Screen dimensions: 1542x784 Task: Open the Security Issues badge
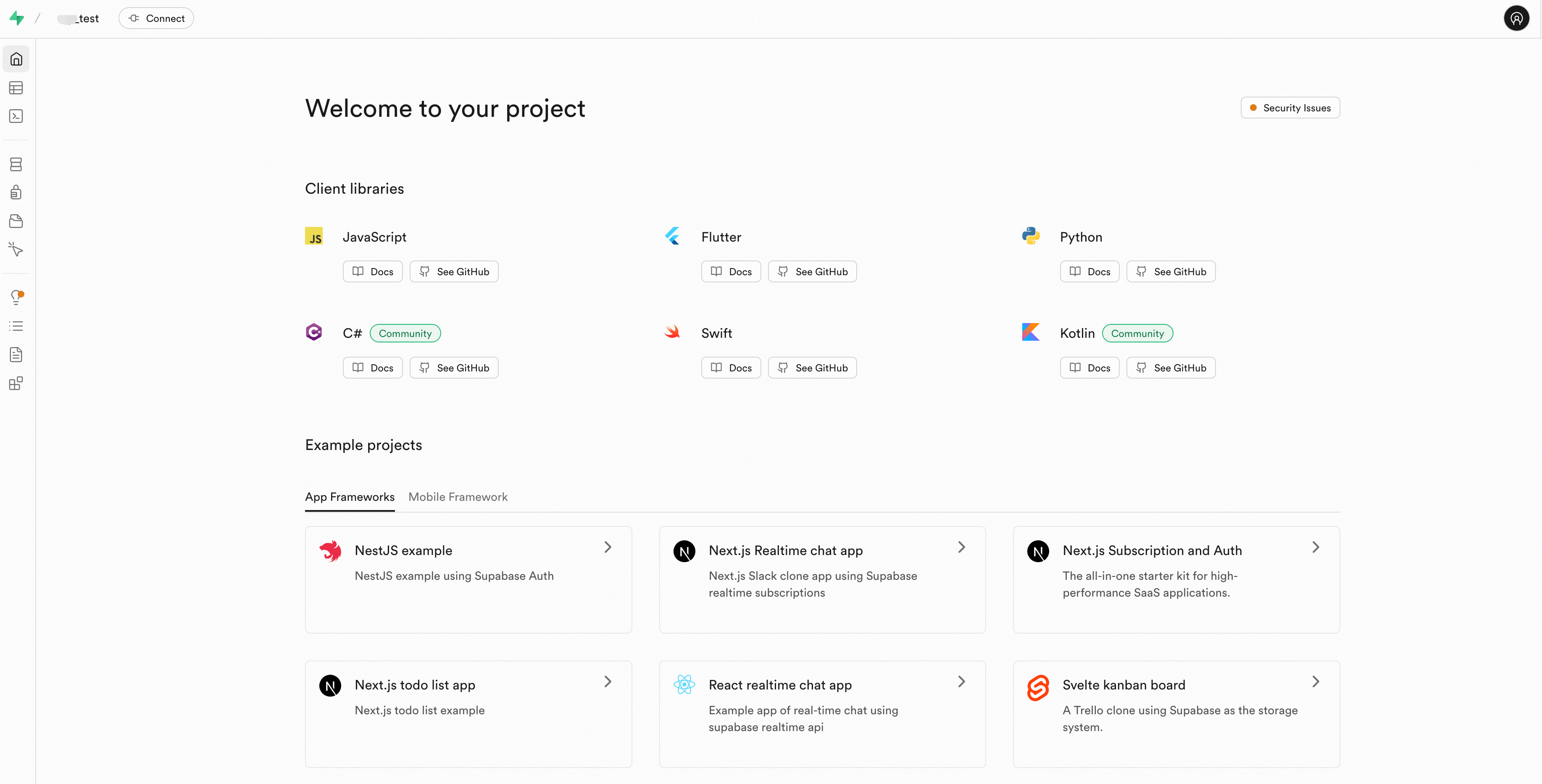(1290, 108)
